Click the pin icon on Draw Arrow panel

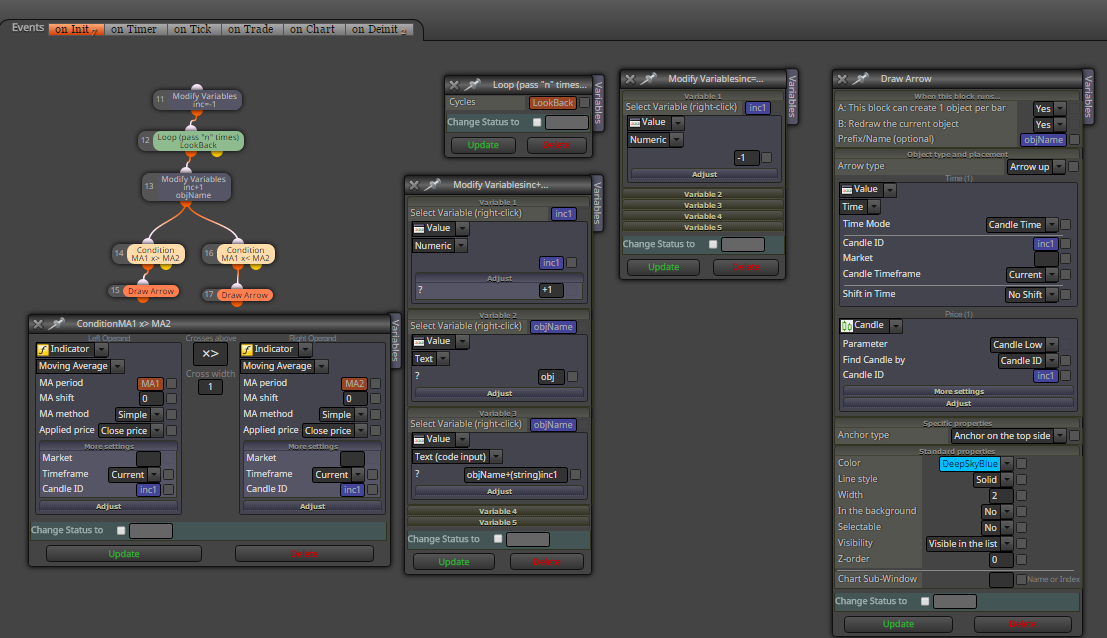(x=861, y=79)
